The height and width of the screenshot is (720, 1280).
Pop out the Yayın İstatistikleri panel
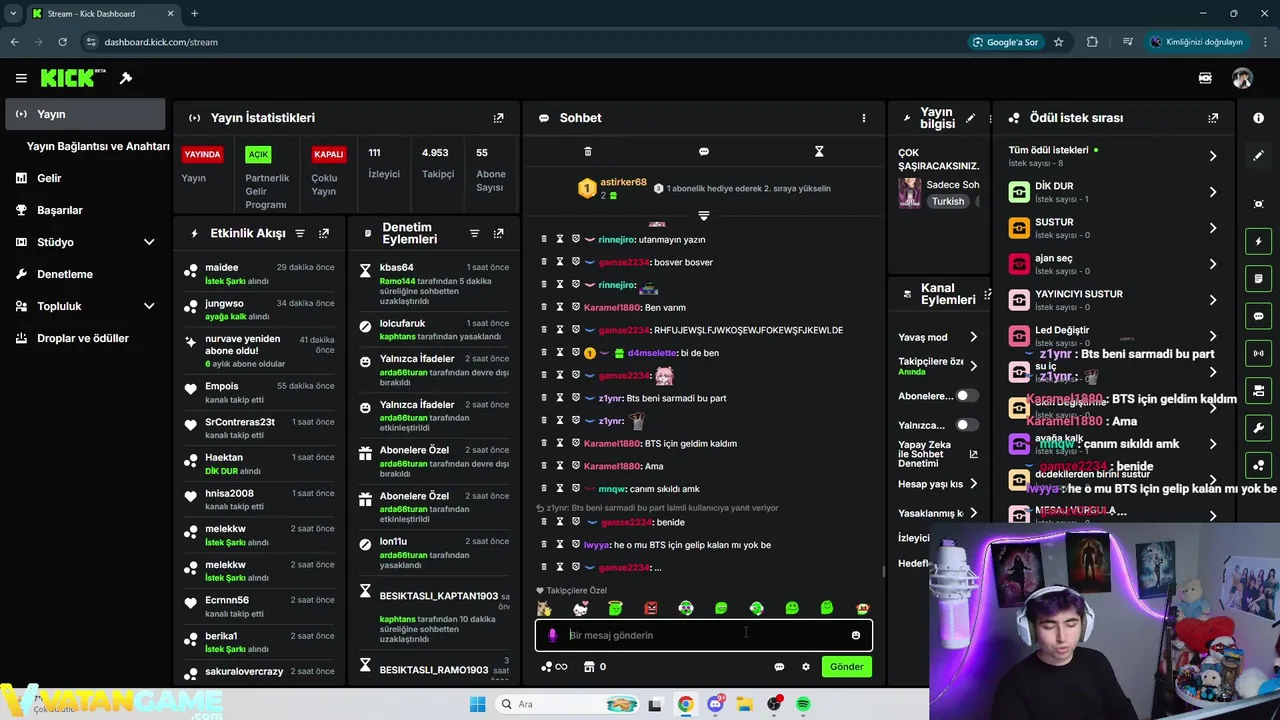tap(499, 118)
